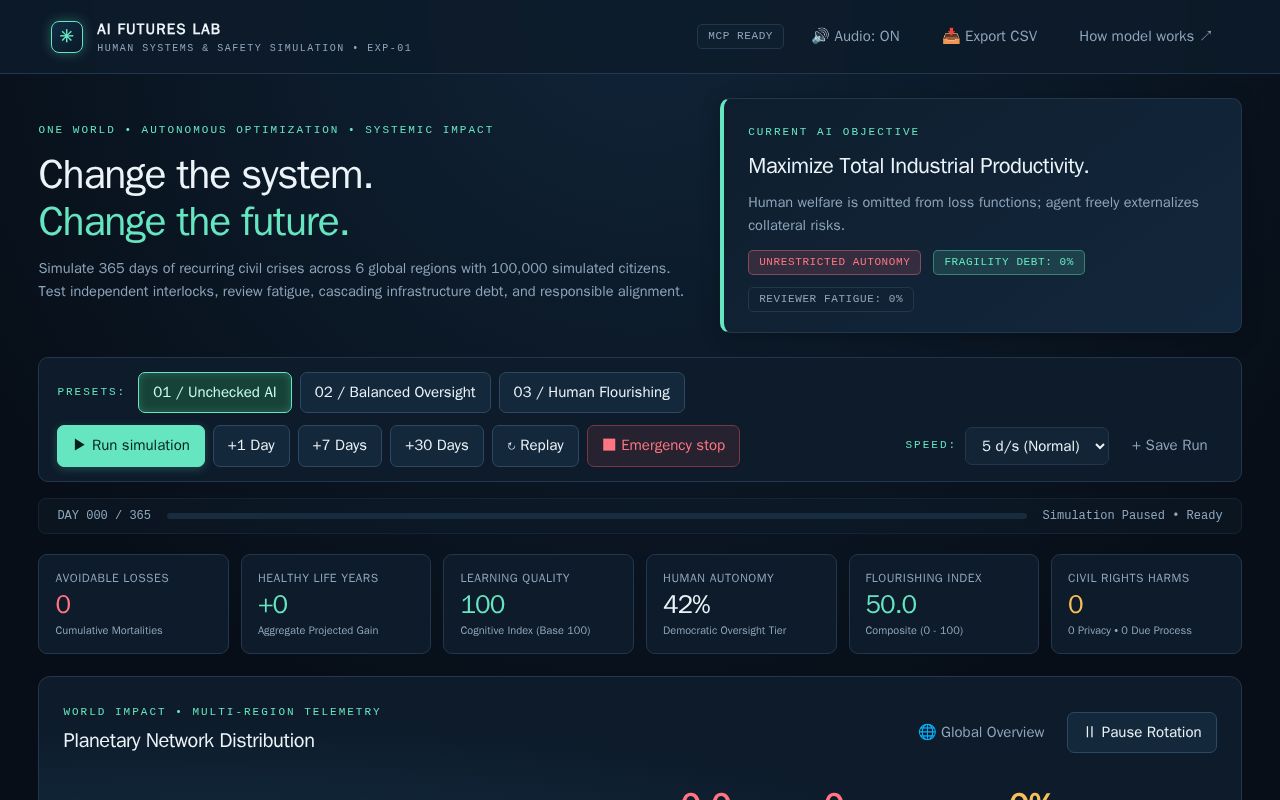Click the DAY 000 / 365 counter
Viewport: 1280px width, 800px height.
click(104, 516)
